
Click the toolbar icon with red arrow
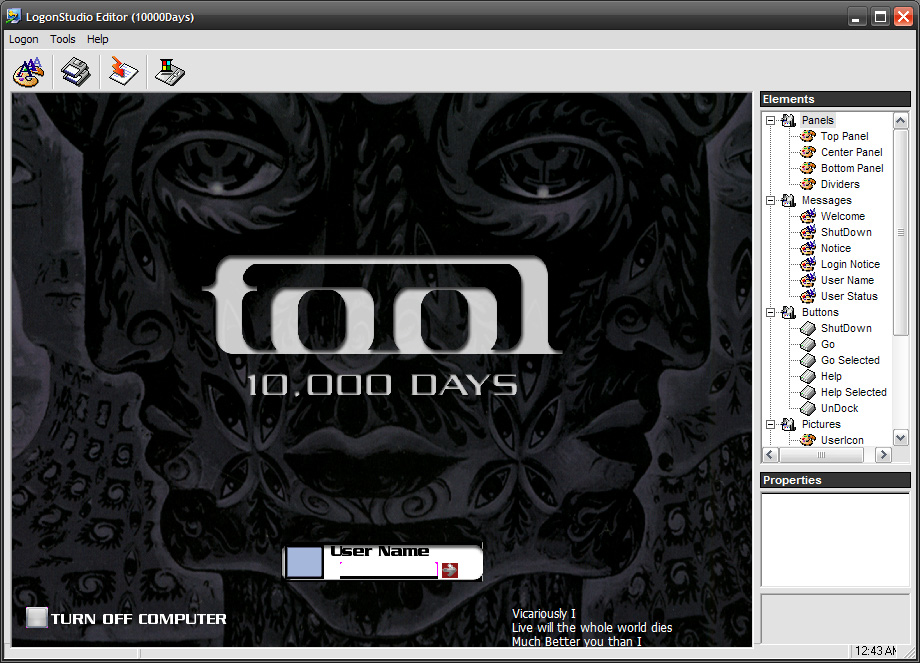123,72
